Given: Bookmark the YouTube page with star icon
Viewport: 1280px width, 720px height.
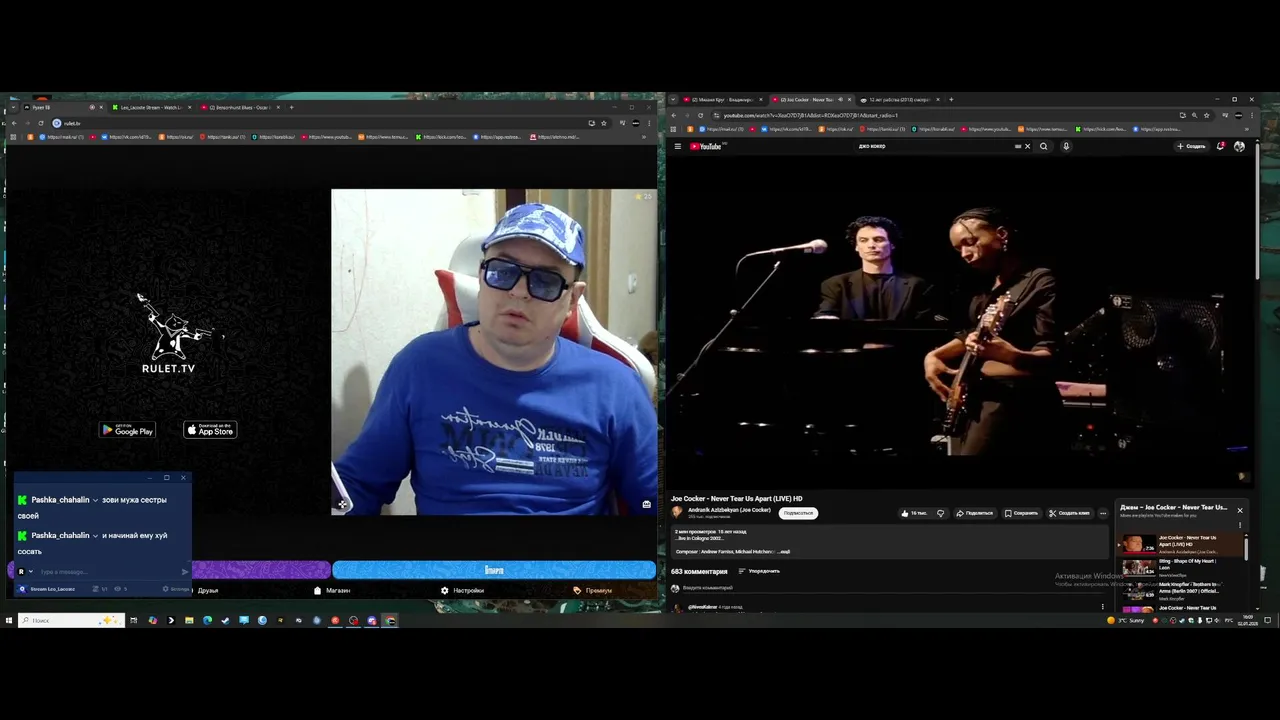Looking at the screenshot, I should [x=1206, y=115].
